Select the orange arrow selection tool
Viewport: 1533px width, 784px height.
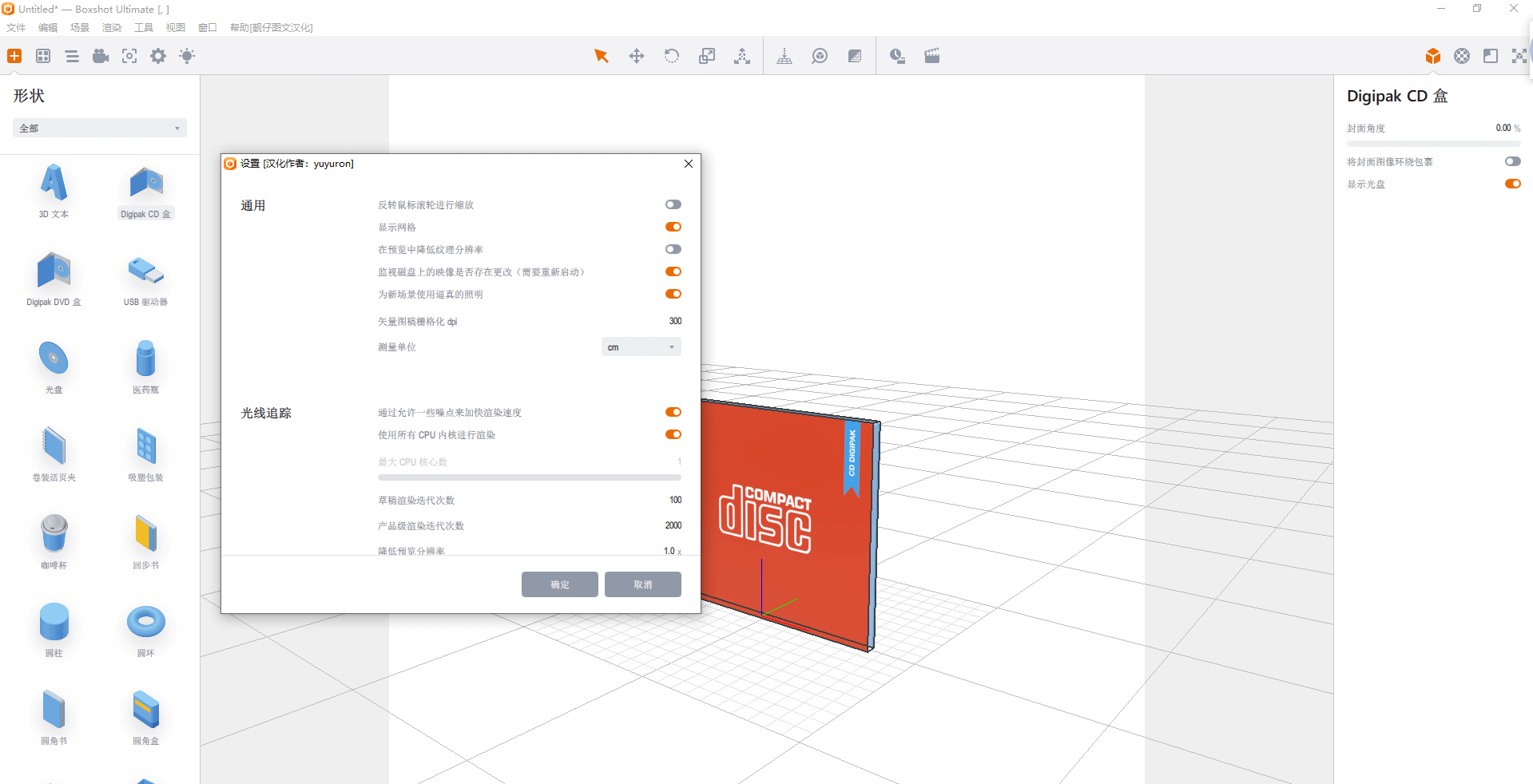tap(602, 56)
